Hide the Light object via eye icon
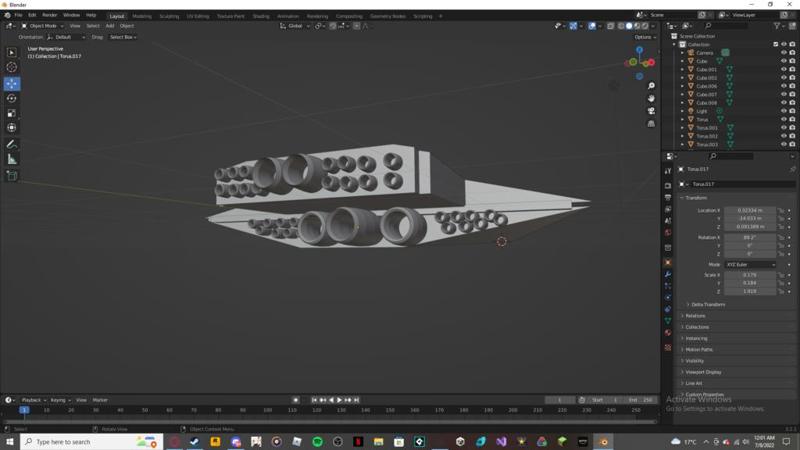The width and height of the screenshot is (800, 450). pyautogui.click(x=784, y=111)
